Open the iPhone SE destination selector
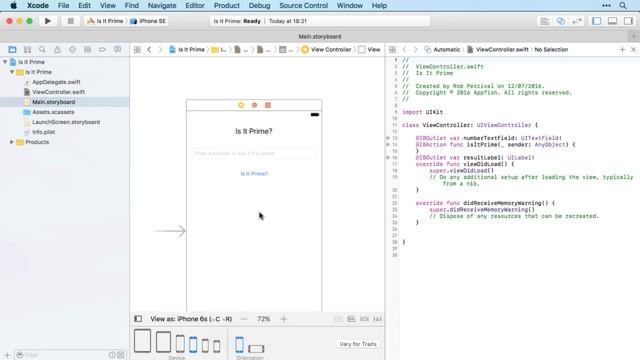This screenshot has width=640, height=360. tap(148, 21)
